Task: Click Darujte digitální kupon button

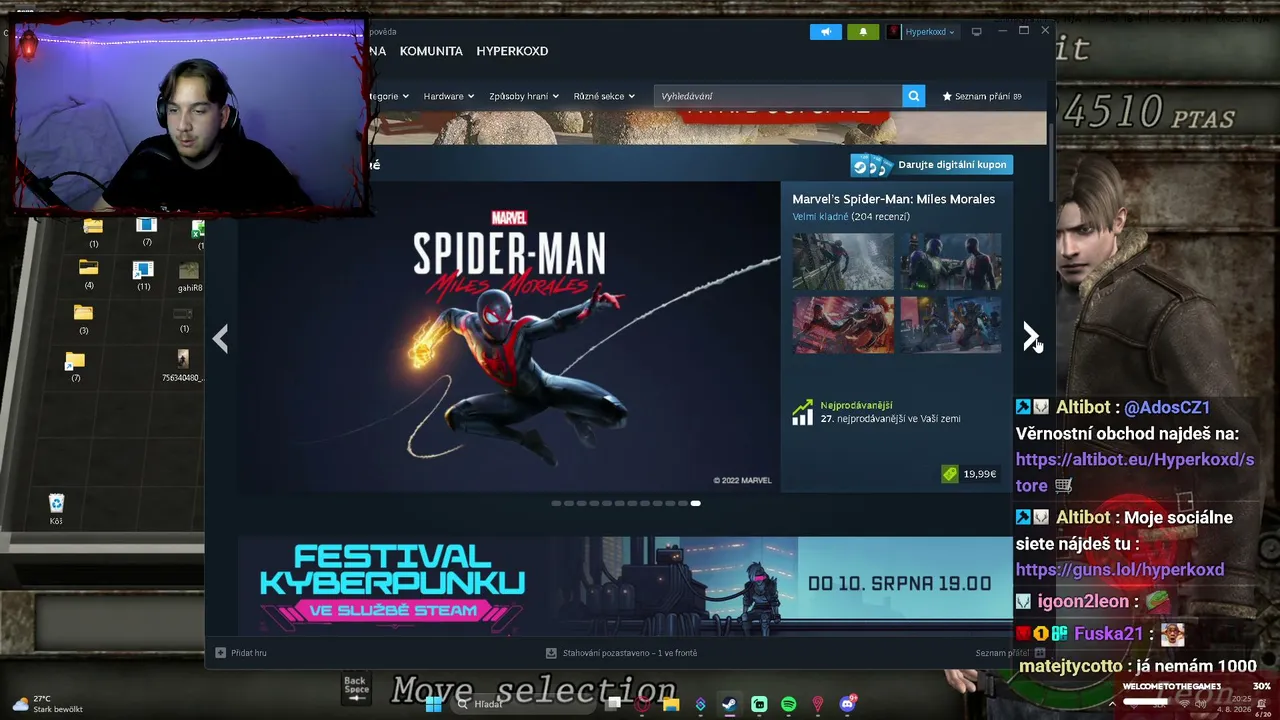Action: [x=931, y=165]
